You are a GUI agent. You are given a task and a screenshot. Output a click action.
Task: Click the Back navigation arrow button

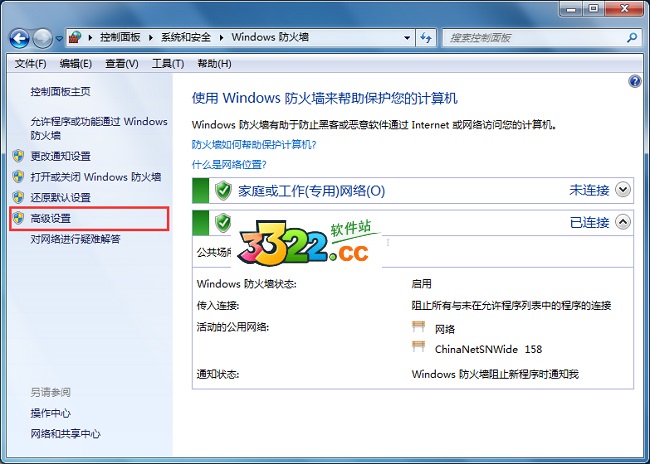(x=19, y=38)
